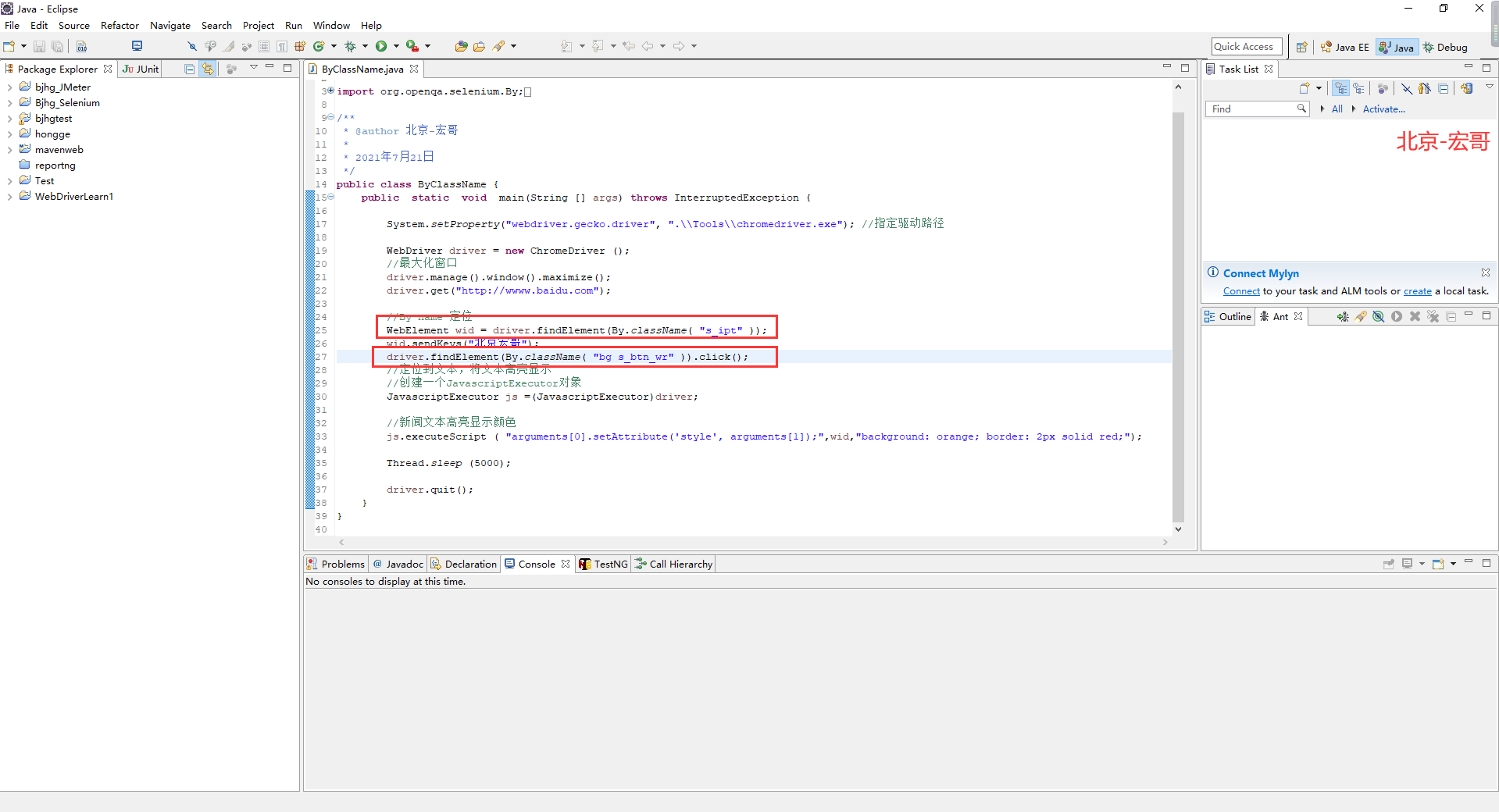
Task: Toggle Hide Internal Targets in Ant view
Action: 1379,316
